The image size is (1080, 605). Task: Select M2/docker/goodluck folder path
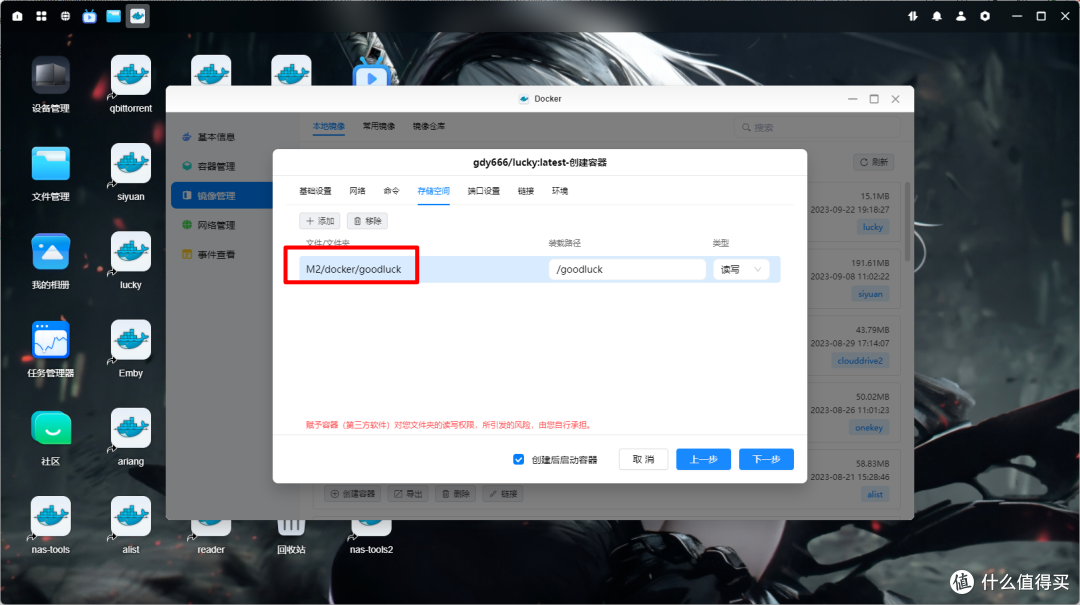coord(353,269)
